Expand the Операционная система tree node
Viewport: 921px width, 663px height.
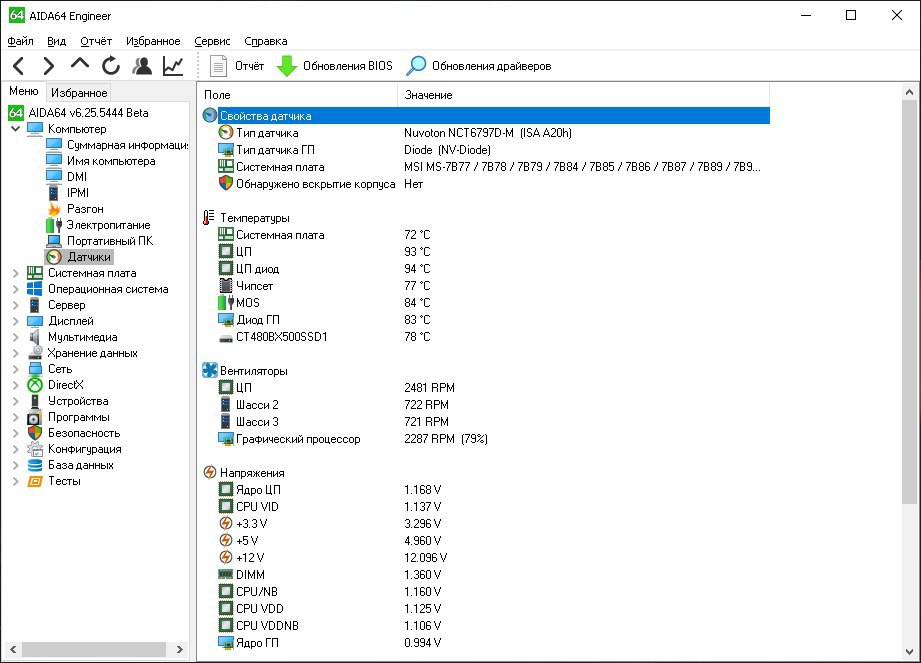coord(16,289)
